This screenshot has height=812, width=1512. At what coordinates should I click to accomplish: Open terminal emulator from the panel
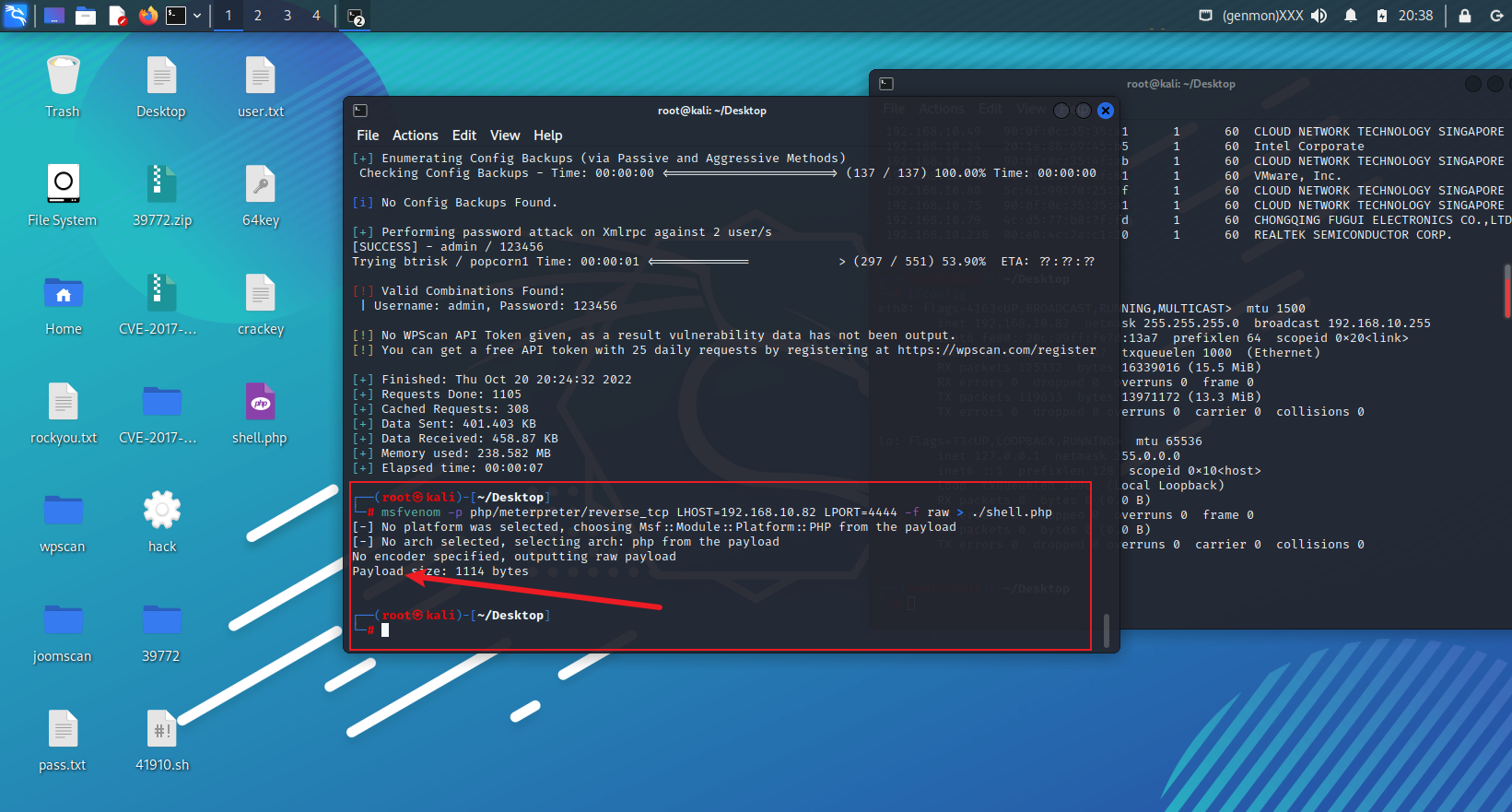(176, 16)
